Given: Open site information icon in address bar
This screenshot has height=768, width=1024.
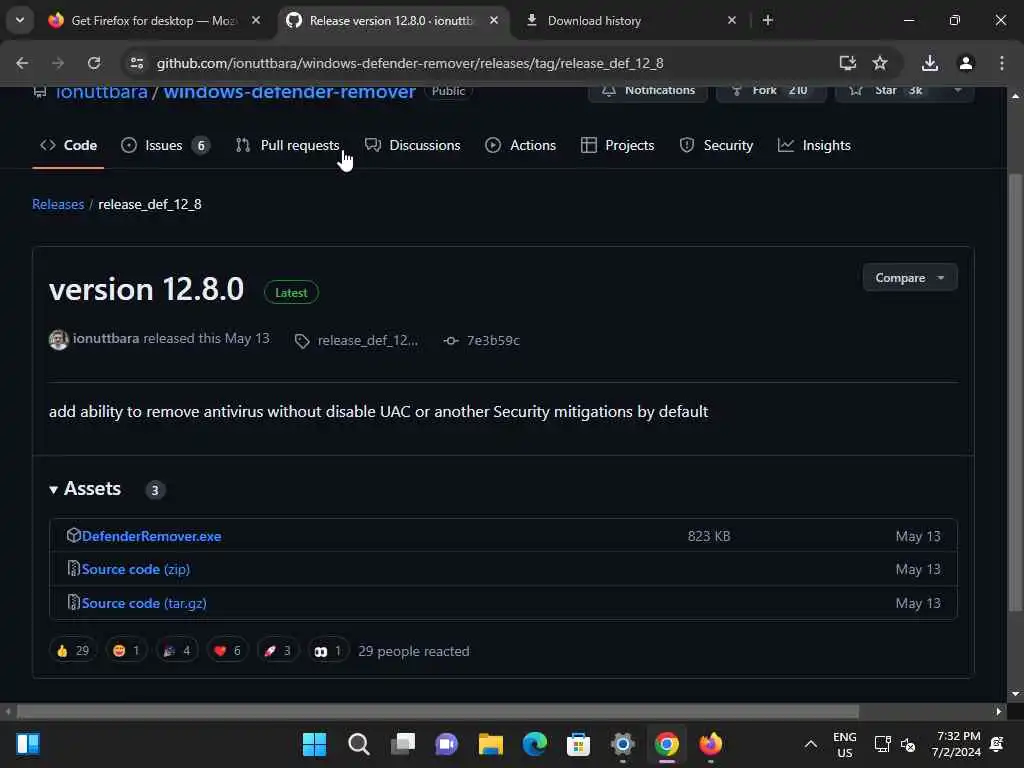Looking at the screenshot, I should click(x=136, y=63).
